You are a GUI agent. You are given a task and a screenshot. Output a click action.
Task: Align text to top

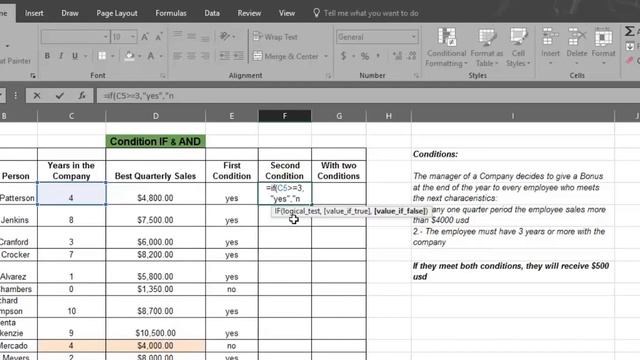pos(178,36)
